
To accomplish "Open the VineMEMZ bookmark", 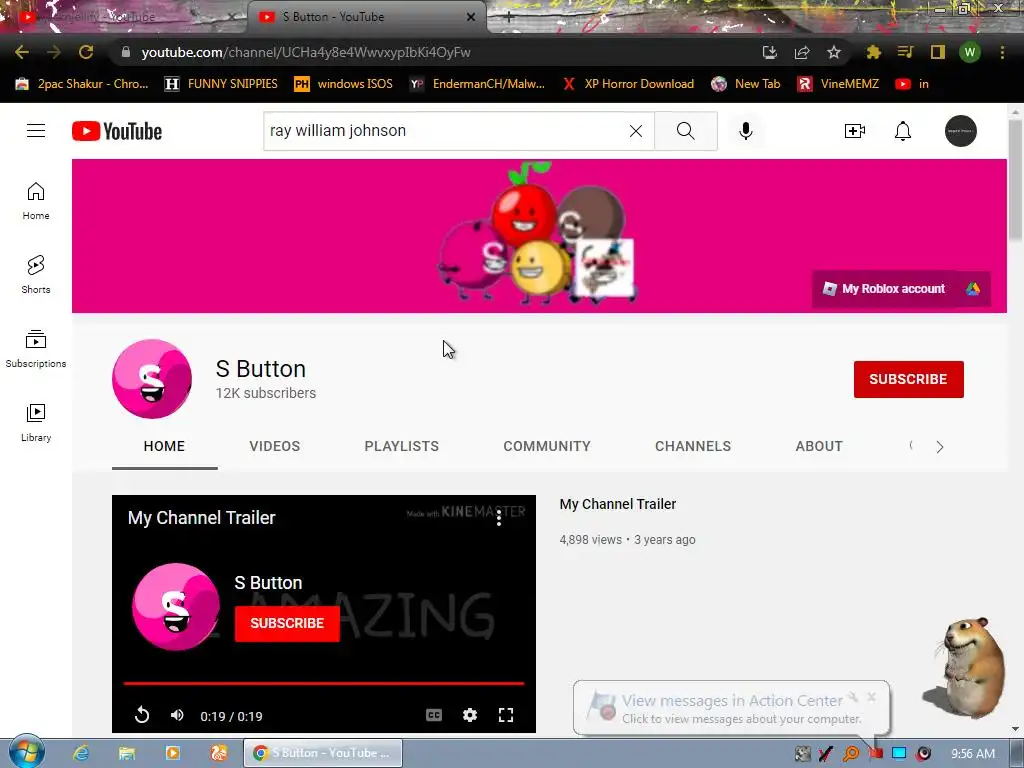I will click(x=839, y=84).
